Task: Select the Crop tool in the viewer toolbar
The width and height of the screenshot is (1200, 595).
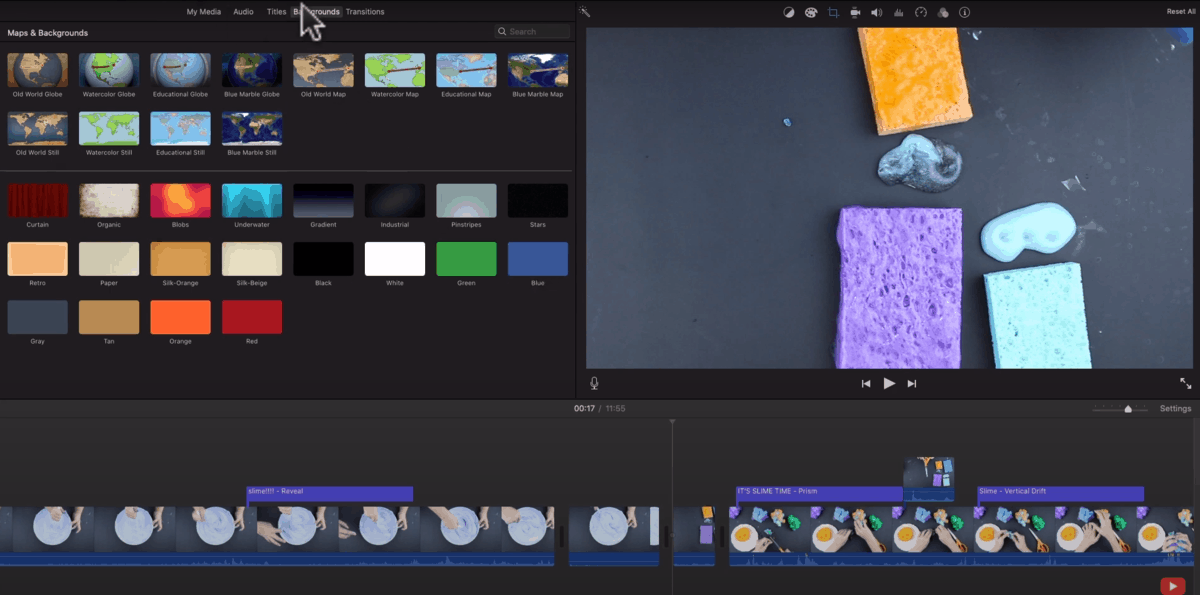Action: click(x=834, y=12)
